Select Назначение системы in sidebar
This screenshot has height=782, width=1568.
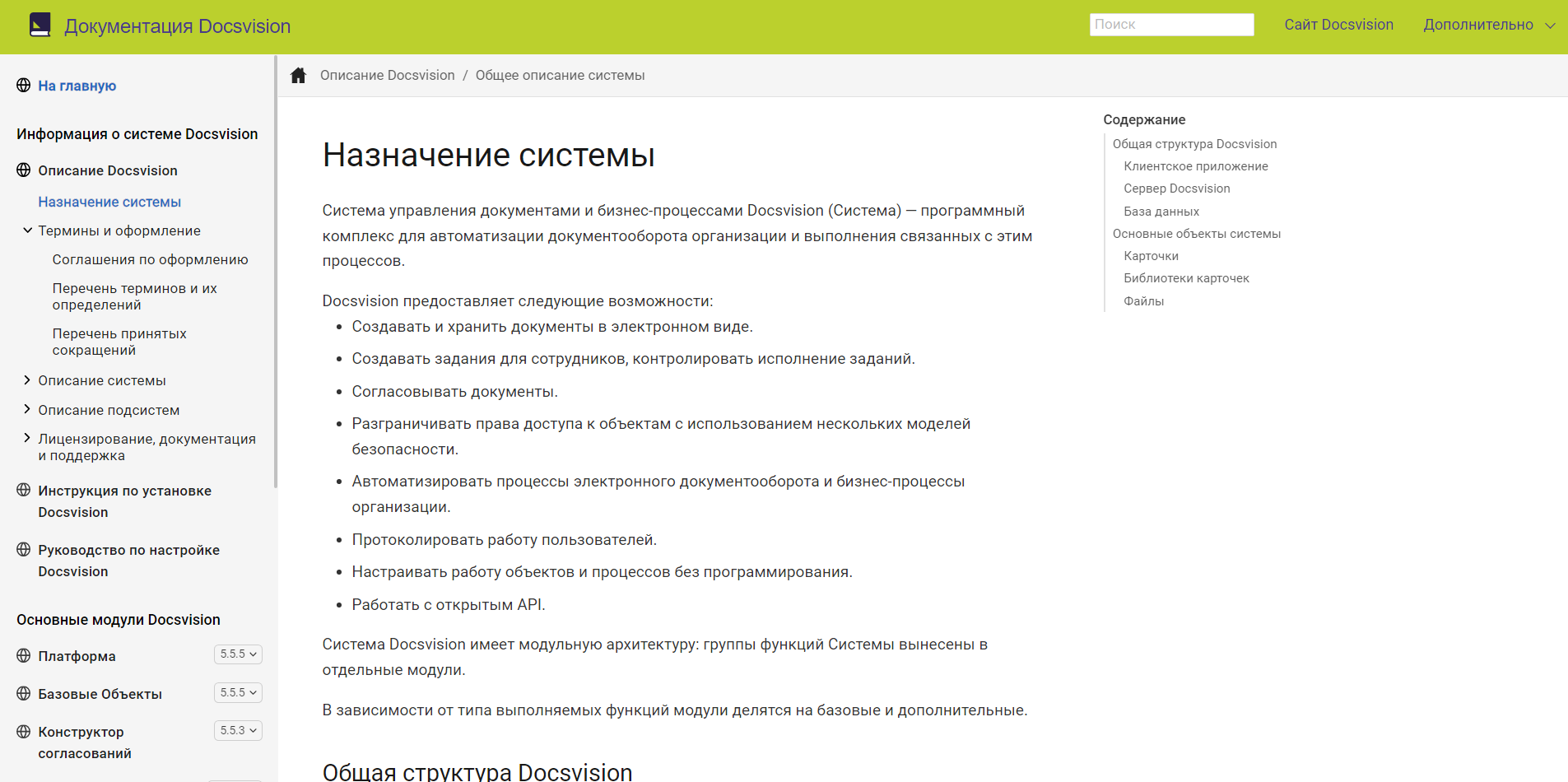109,202
